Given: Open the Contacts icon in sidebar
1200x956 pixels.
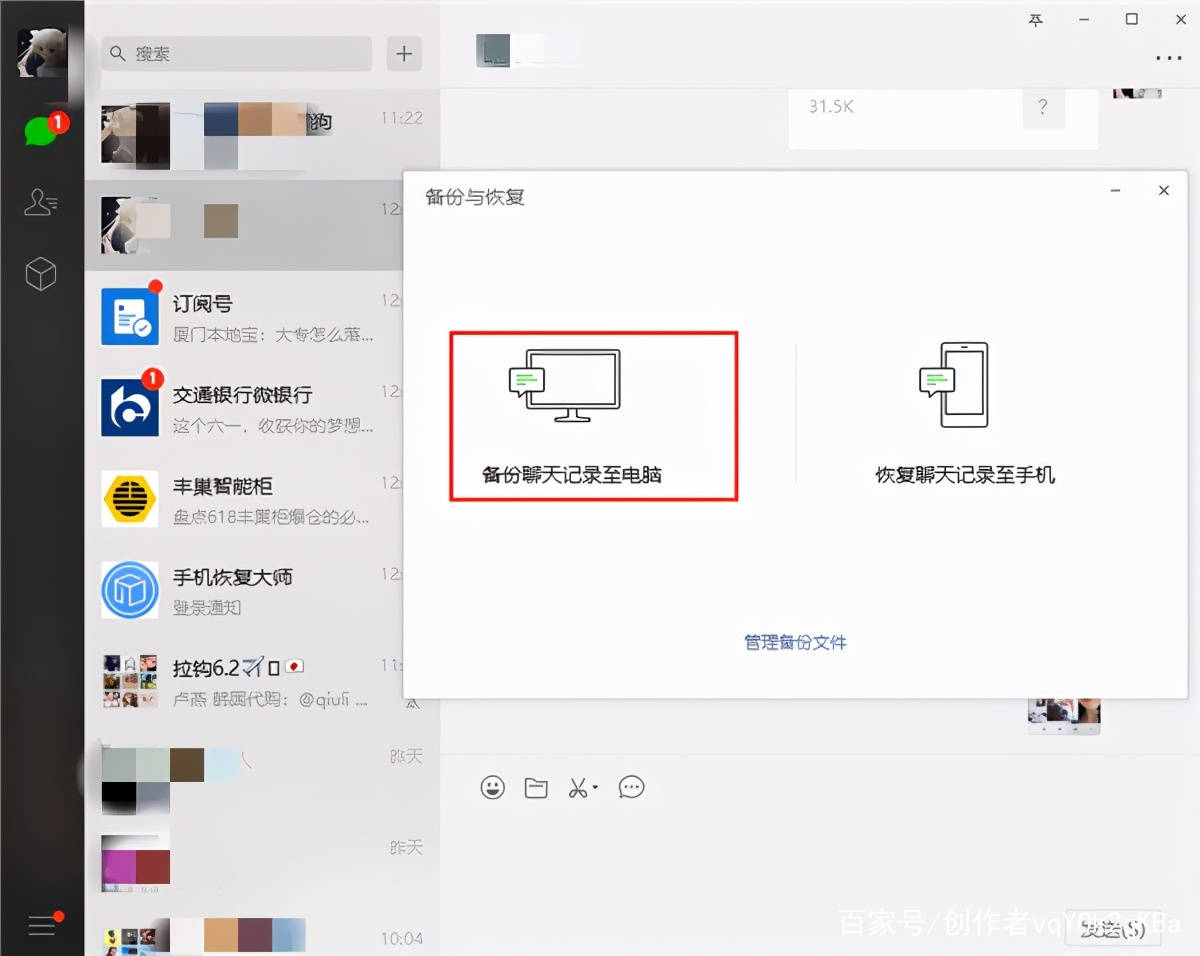Looking at the screenshot, I should click(40, 203).
